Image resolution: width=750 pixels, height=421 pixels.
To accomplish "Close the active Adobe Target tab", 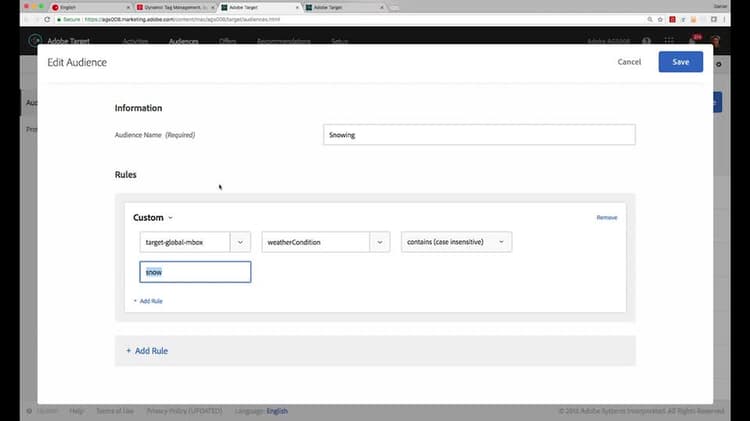I will pyautogui.click(x=297, y=8).
